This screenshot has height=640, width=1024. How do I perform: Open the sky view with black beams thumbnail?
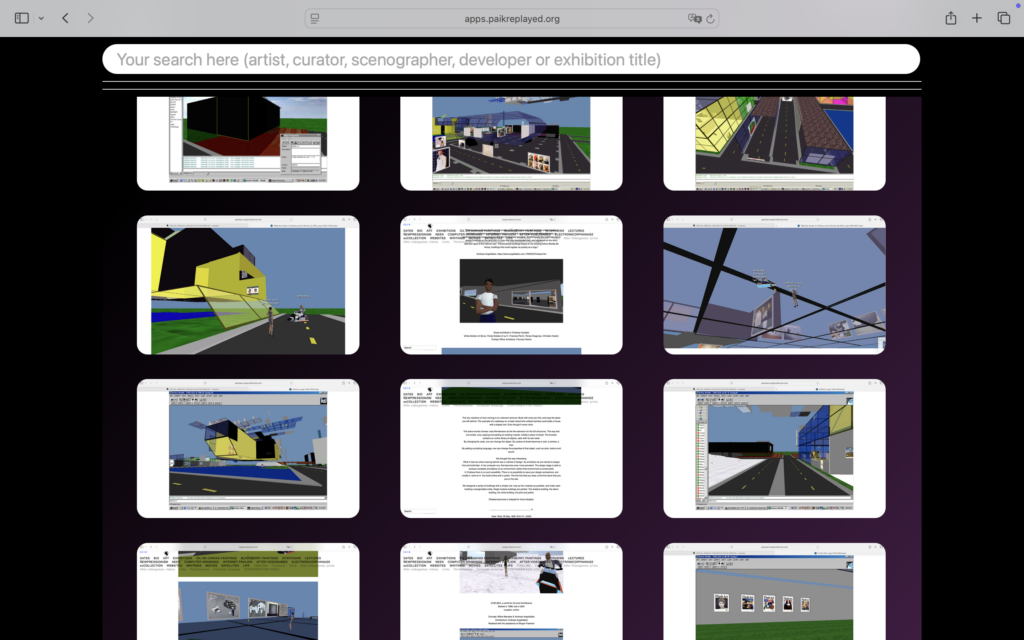tap(774, 285)
